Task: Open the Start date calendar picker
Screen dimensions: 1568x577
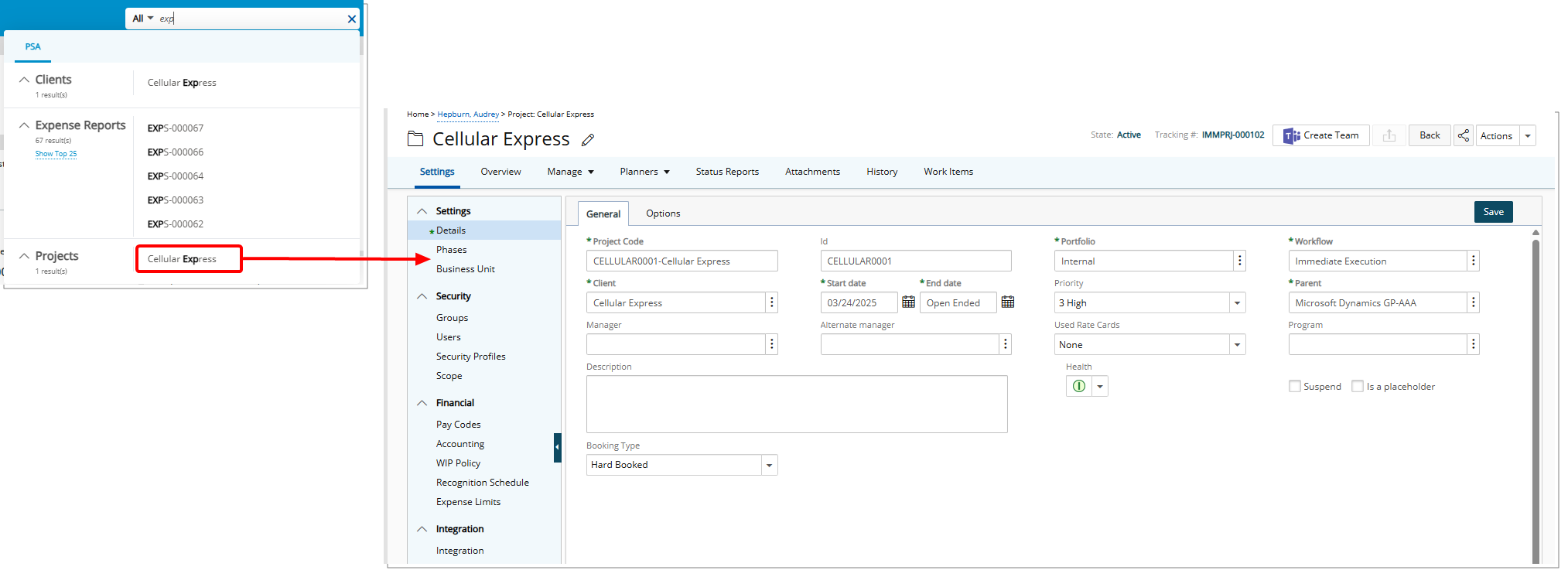Action: click(x=908, y=302)
